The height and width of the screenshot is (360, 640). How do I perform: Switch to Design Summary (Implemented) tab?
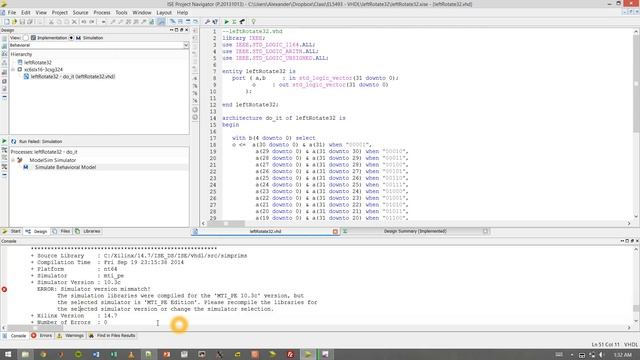pyautogui.click(x=415, y=231)
